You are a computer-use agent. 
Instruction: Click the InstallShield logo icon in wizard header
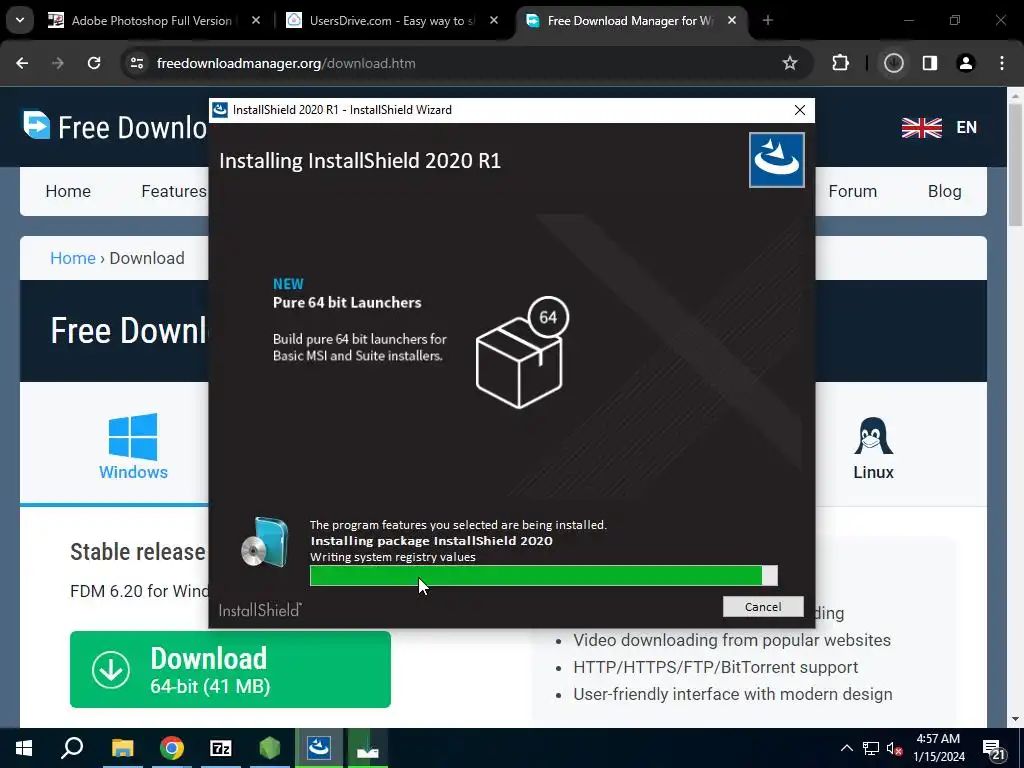[776, 160]
